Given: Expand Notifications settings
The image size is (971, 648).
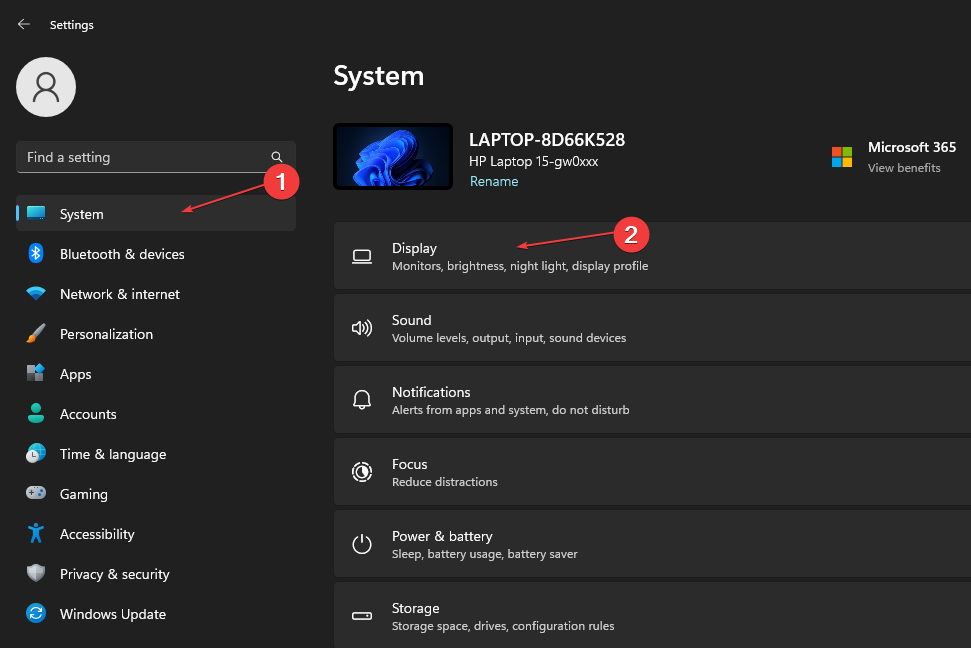Looking at the screenshot, I should [x=650, y=401].
